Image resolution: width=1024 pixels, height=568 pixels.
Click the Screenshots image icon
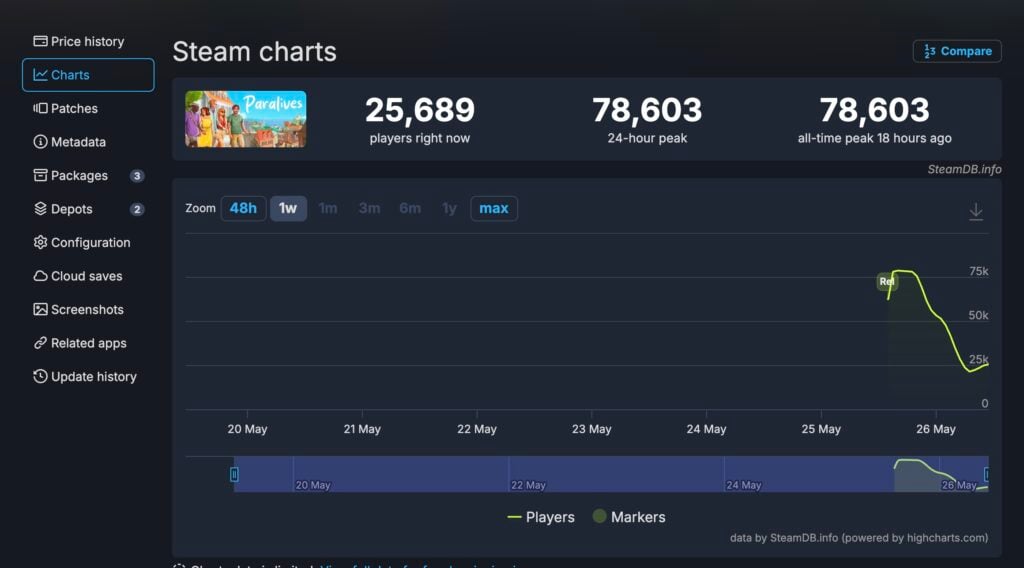pyautogui.click(x=40, y=309)
